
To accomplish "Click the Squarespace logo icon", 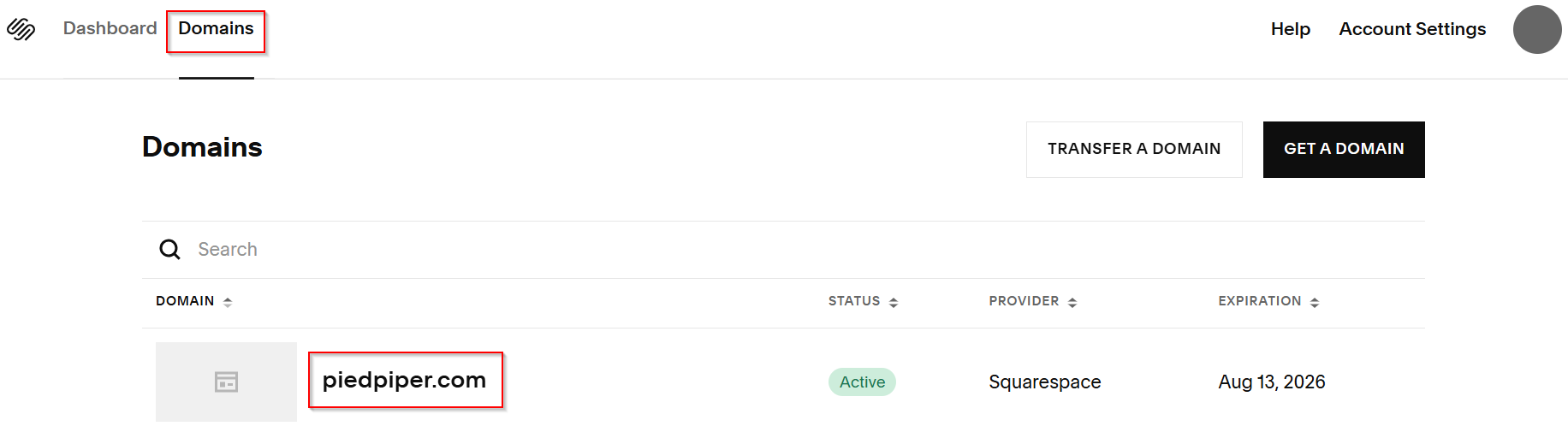I will pos(21,29).
